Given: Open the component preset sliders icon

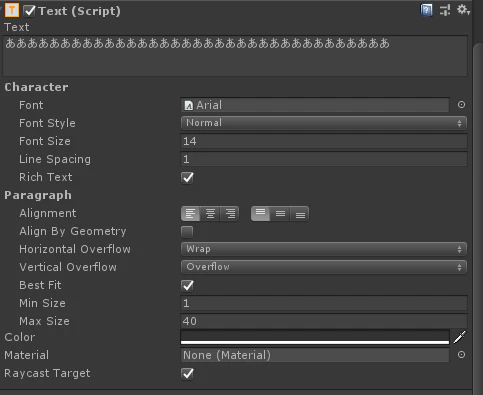Looking at the screenshot, I should [445, 10].
